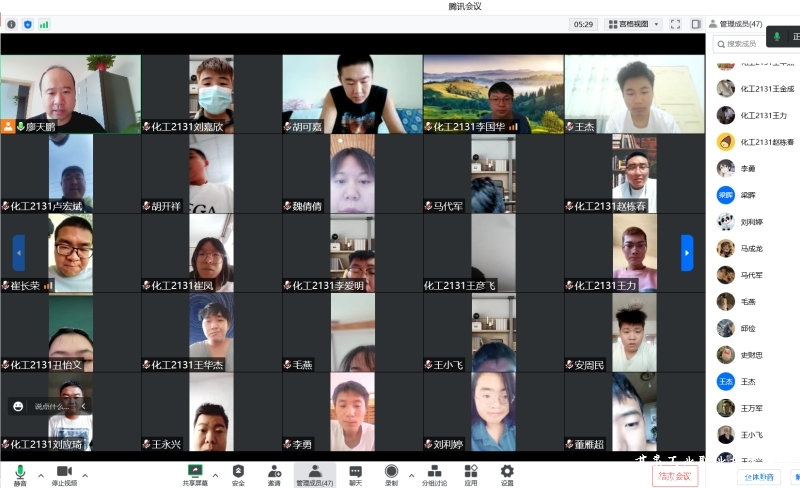Go to next page of video grid
The width and height of the screenshot is (800, 488).
point(687,252)
